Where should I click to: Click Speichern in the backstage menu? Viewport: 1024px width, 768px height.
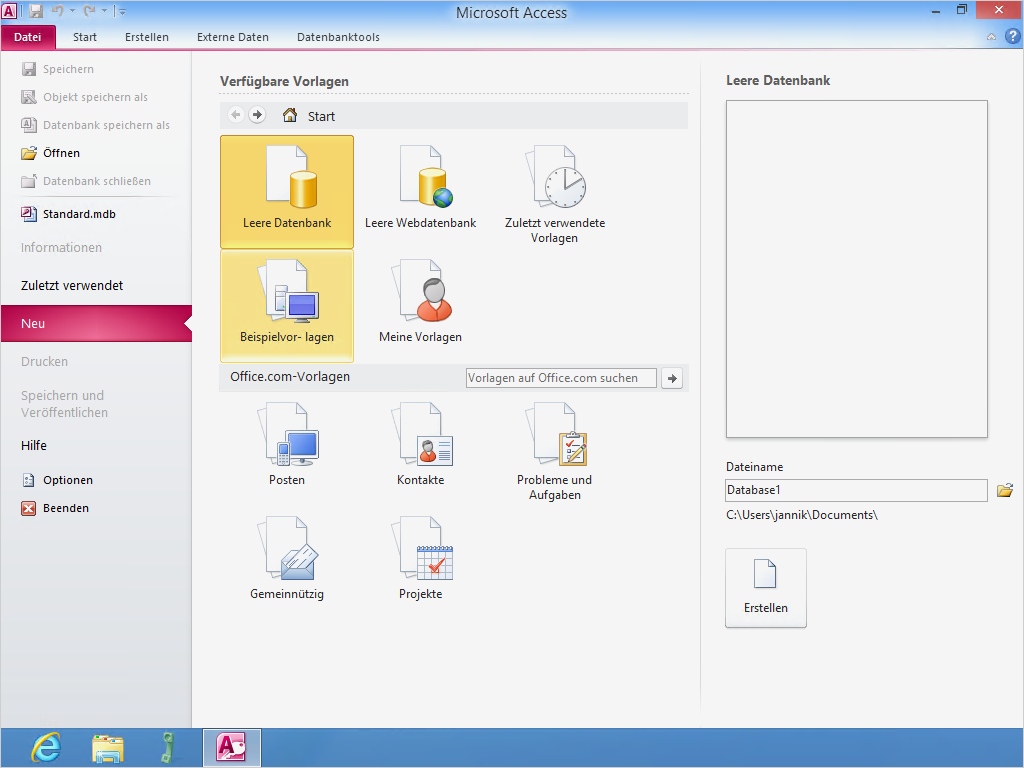tap(57, 69)
